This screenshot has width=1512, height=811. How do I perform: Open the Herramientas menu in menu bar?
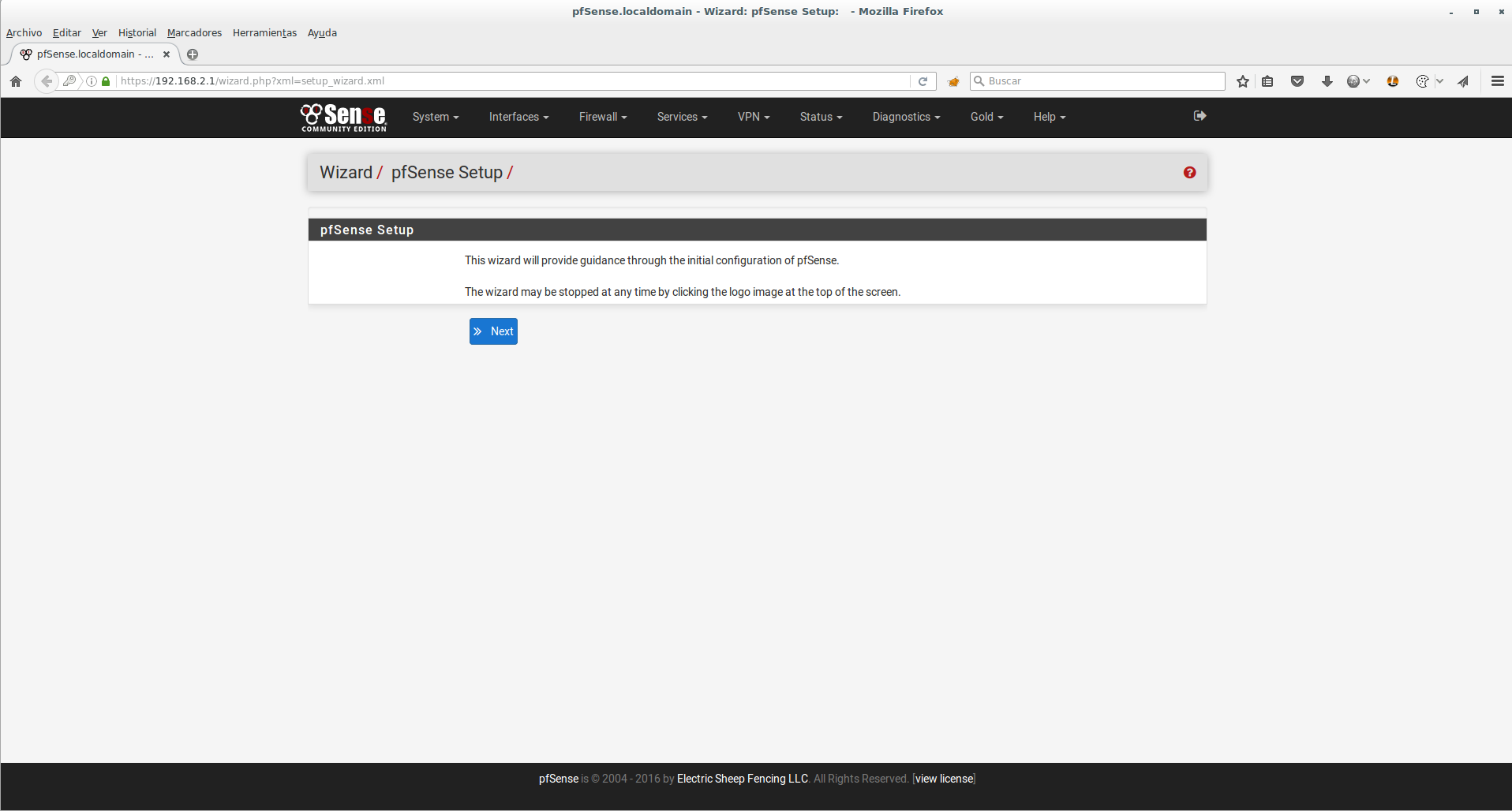264,33
